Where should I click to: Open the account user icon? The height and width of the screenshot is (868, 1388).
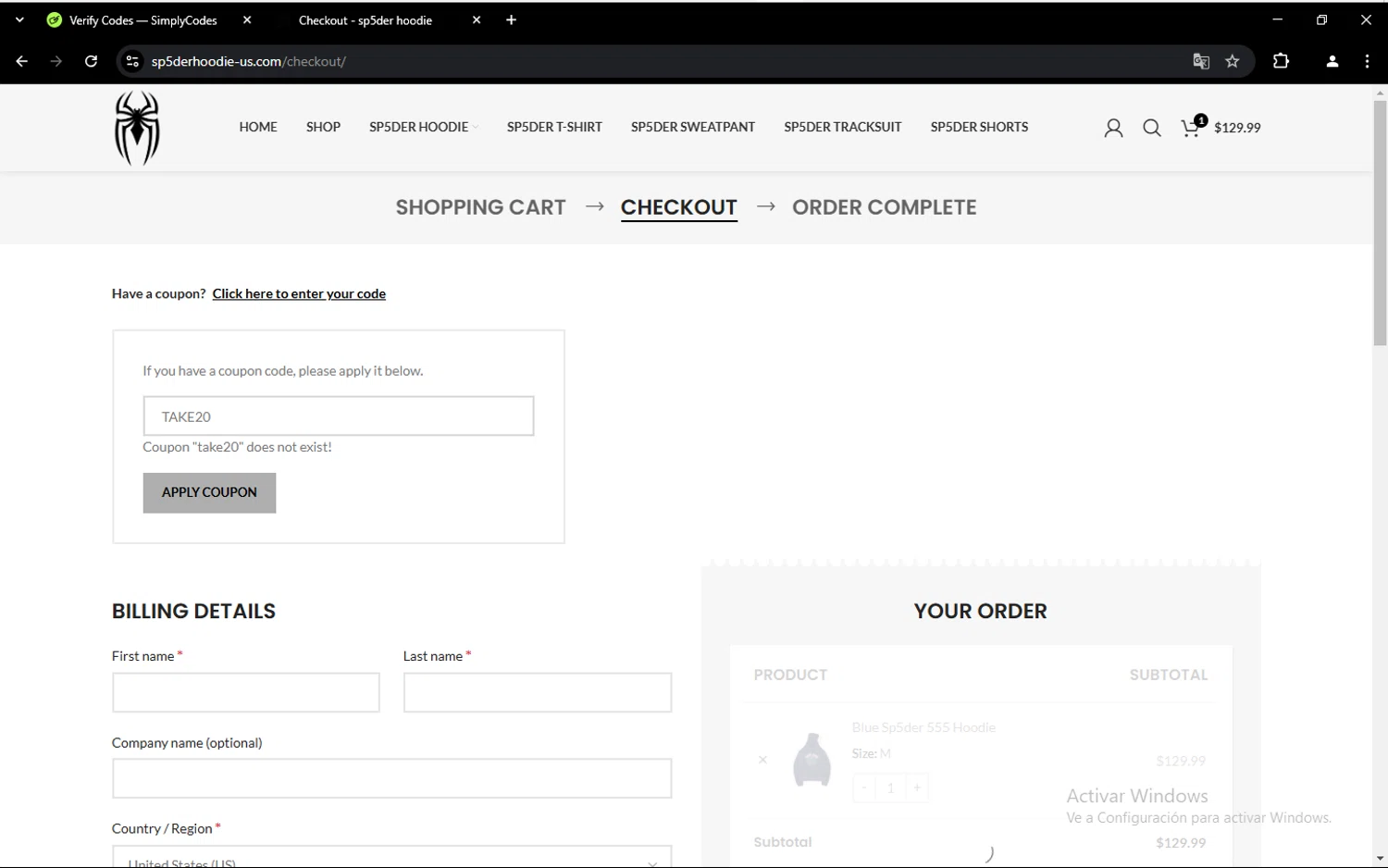(x=1113, y=128)
